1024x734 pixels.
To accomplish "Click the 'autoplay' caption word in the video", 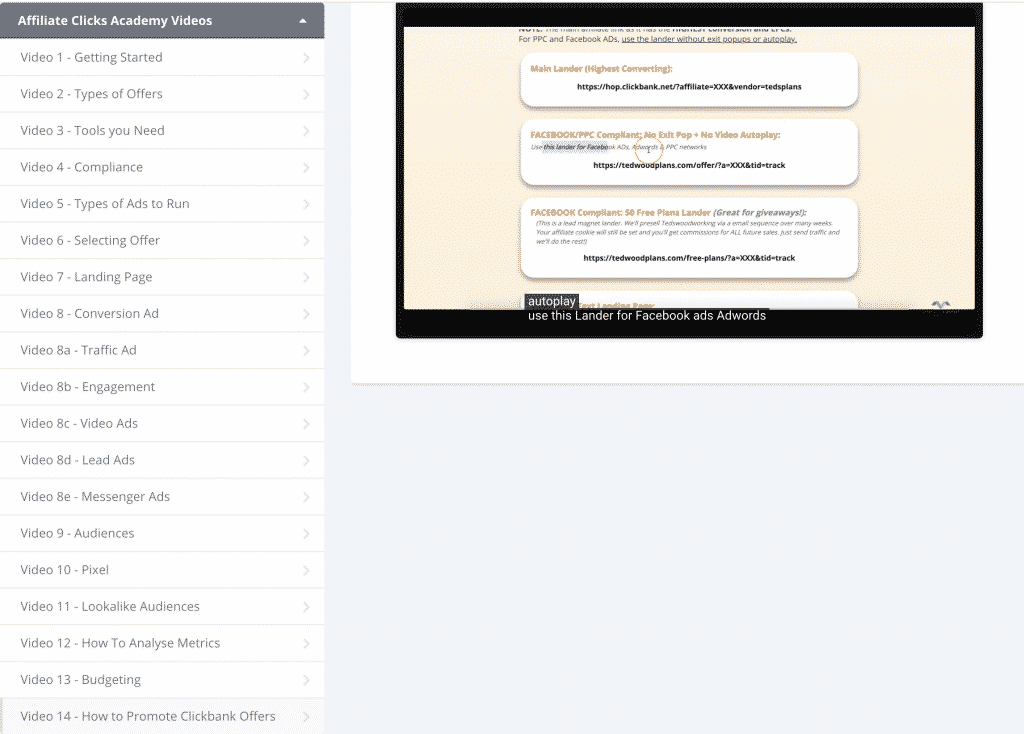I will (552, 301).
